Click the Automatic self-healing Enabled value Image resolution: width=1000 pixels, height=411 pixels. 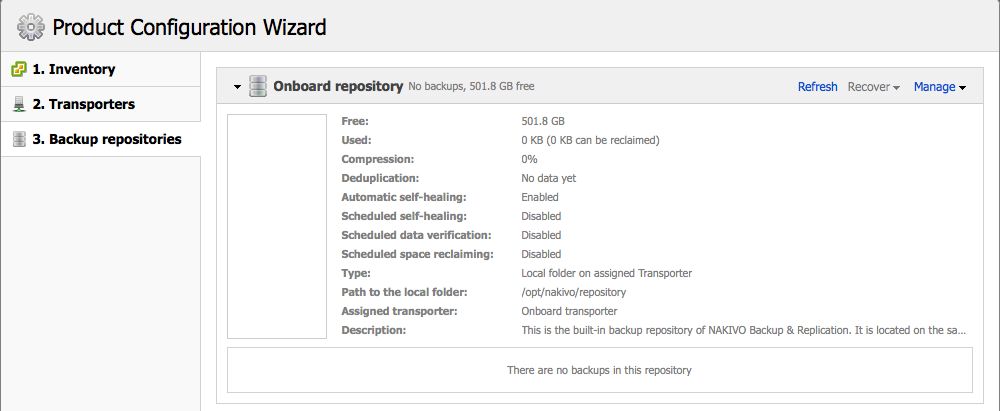pos(540,197)
